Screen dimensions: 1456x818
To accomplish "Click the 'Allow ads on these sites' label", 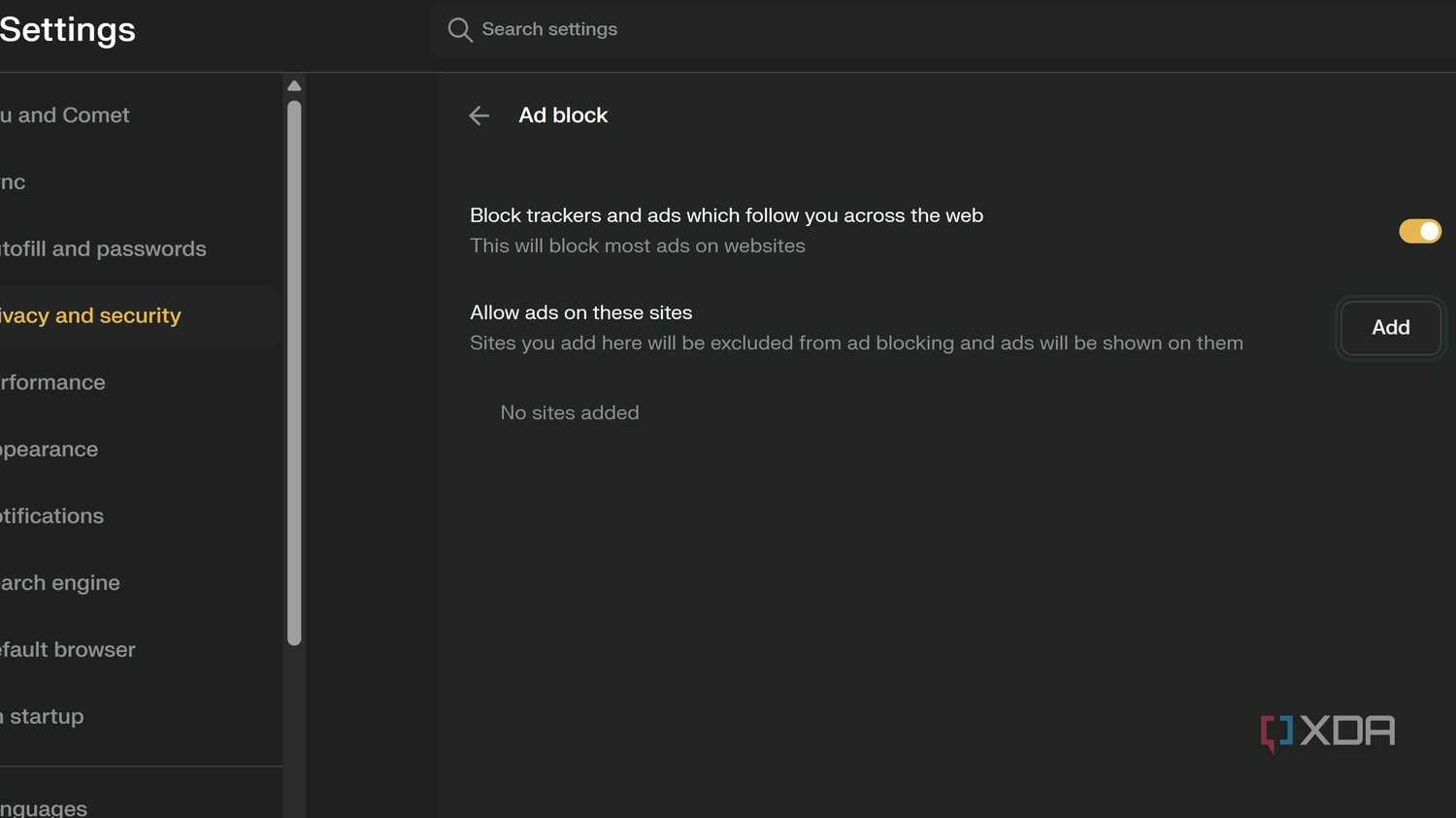I will 581,313.
